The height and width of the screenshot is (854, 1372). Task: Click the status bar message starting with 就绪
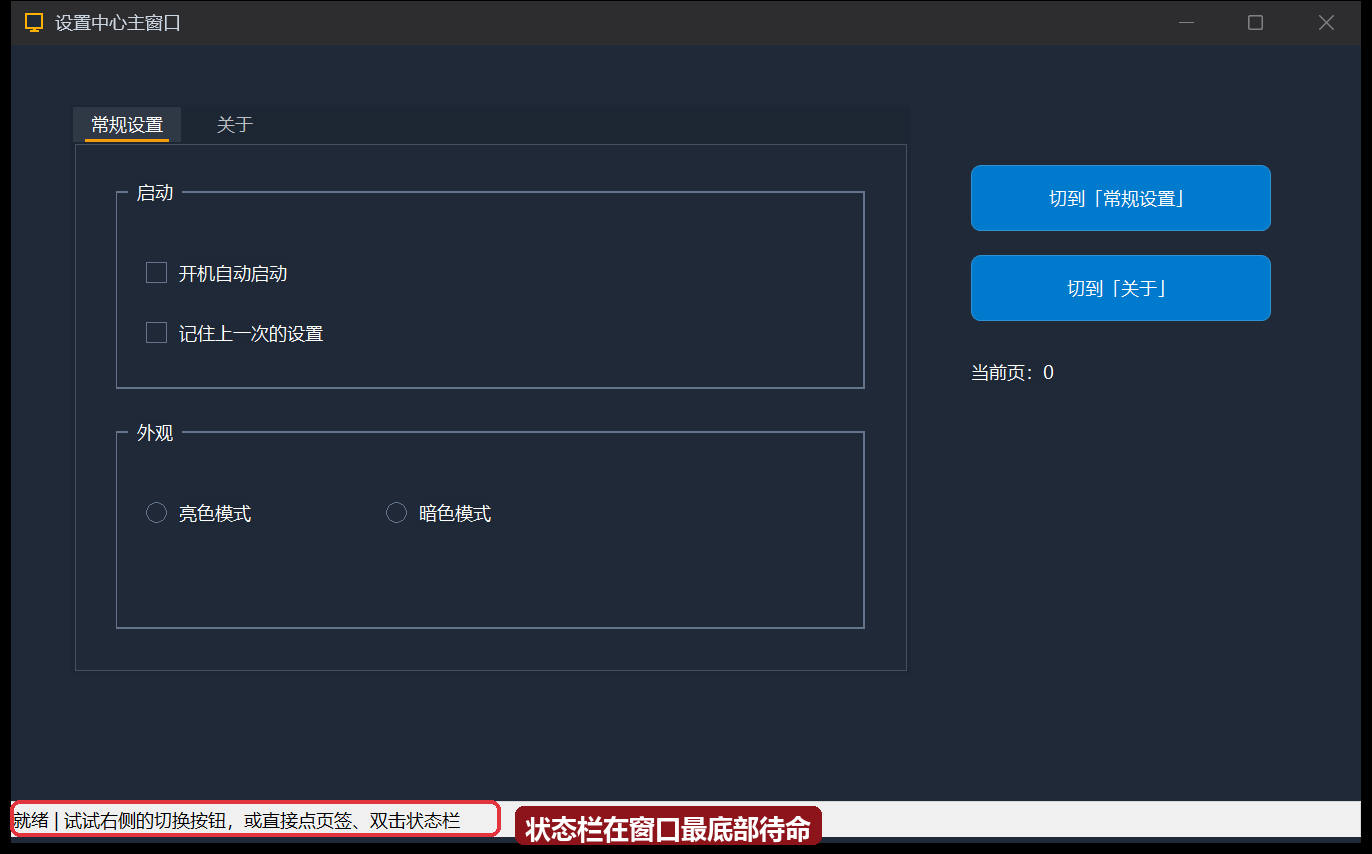237,821
